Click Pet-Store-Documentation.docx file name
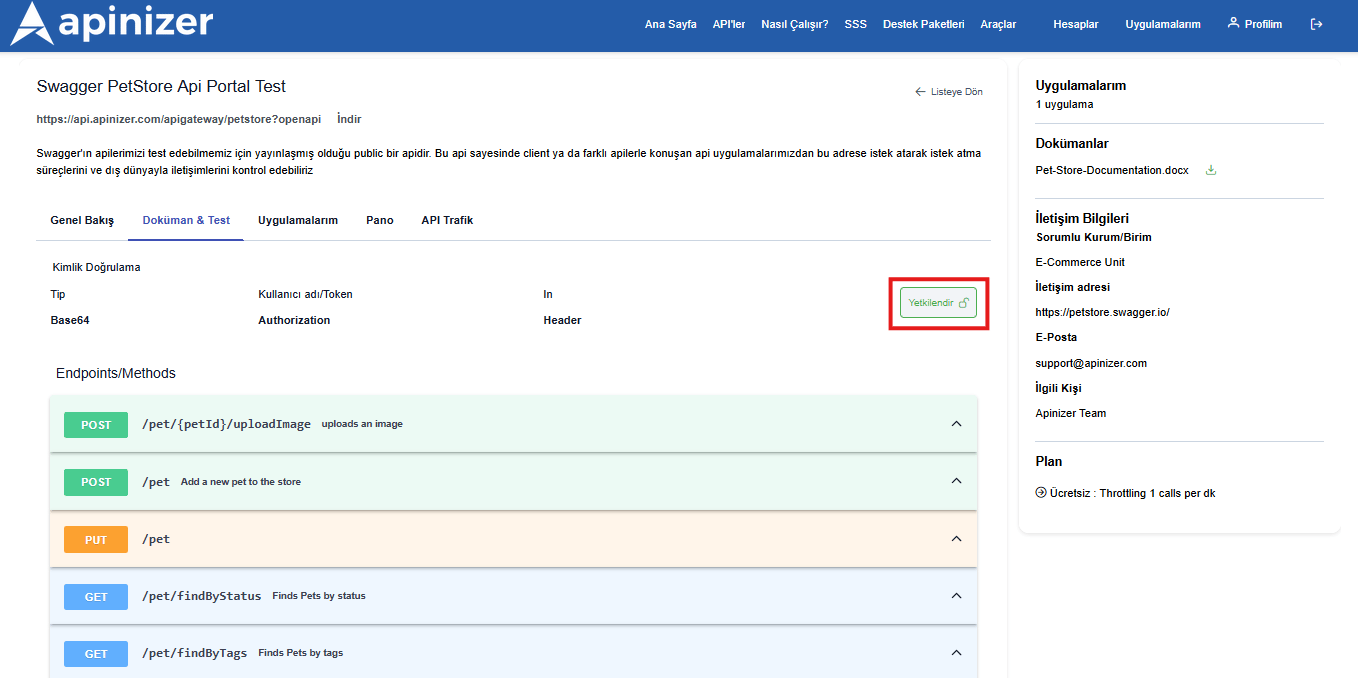Image resolution: width=1358 pixels, height=678 pixels. click(1112, 170)
